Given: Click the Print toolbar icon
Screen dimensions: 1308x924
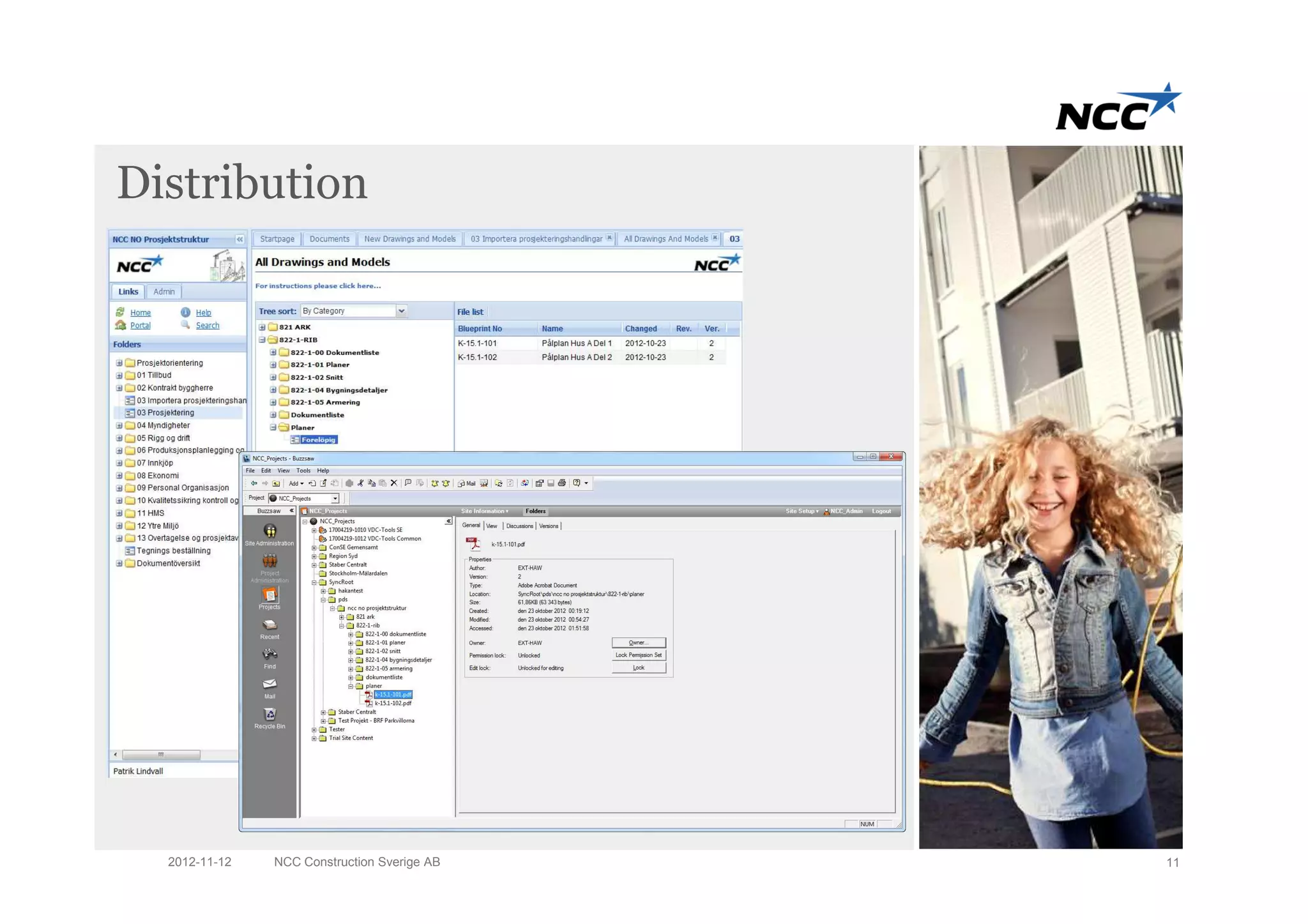Looking at the screenshot, I should pyautogui.click(x=562, y=483).
